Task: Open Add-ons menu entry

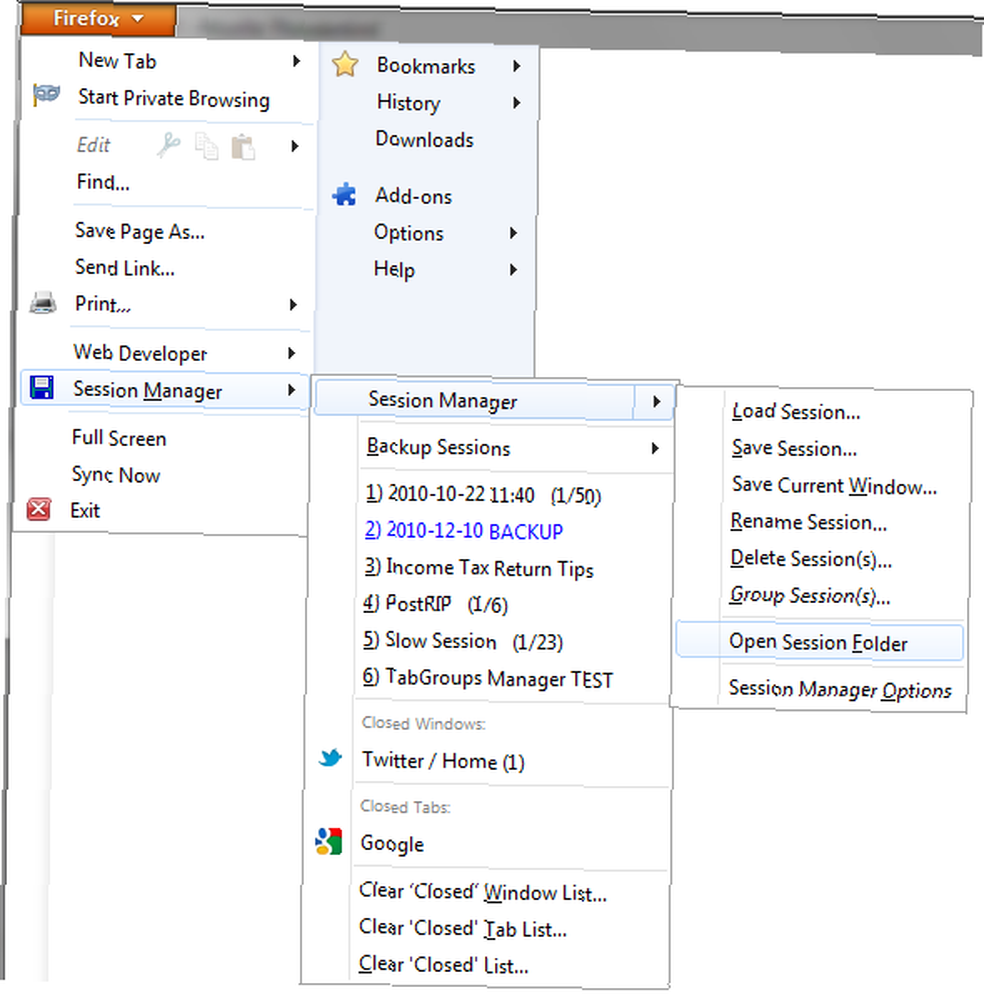Action: [413, 196]
